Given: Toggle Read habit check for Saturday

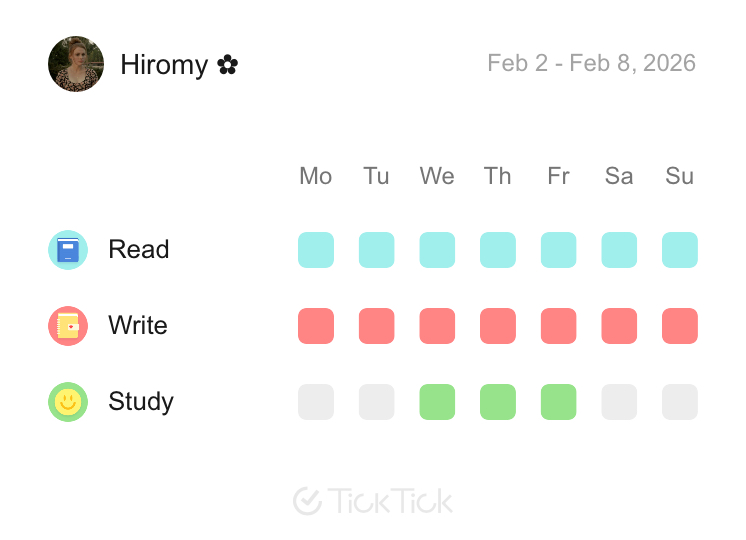Looking at the screenshot, I should [619, 250].
